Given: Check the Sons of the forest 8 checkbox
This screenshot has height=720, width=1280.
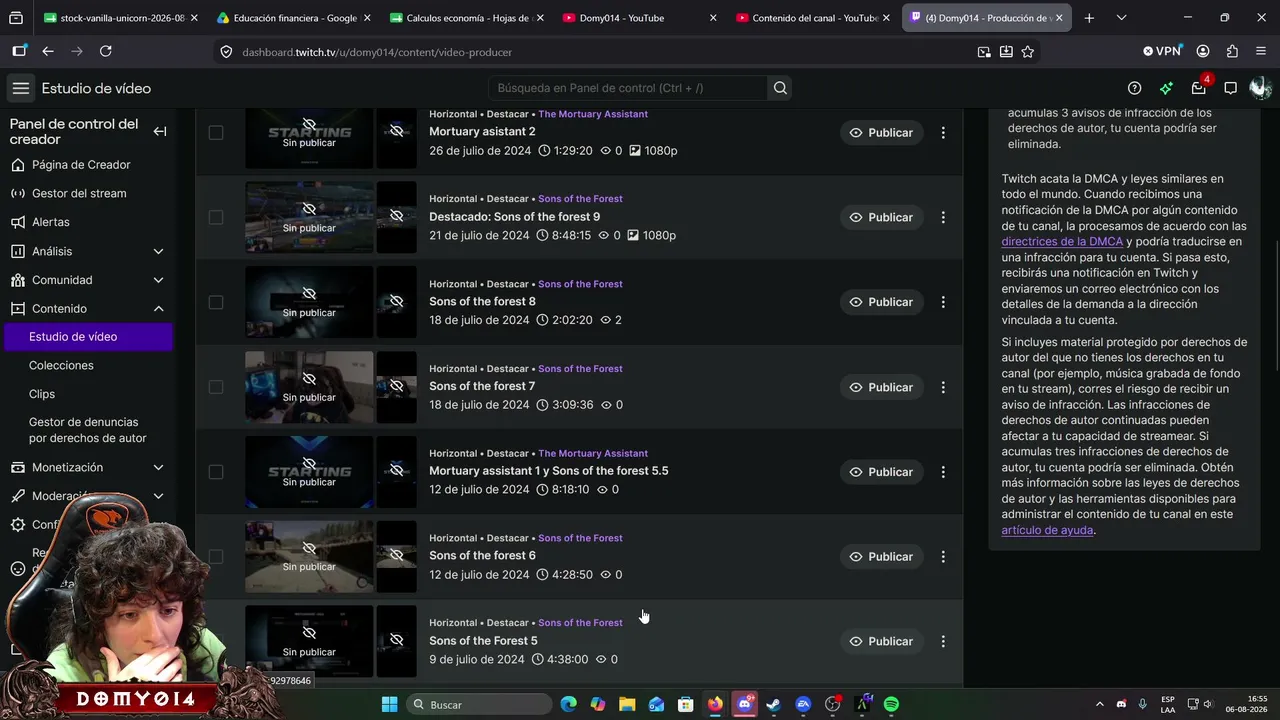Looking at the screenshot, I should pyautogui.click(x=216, y=302).
